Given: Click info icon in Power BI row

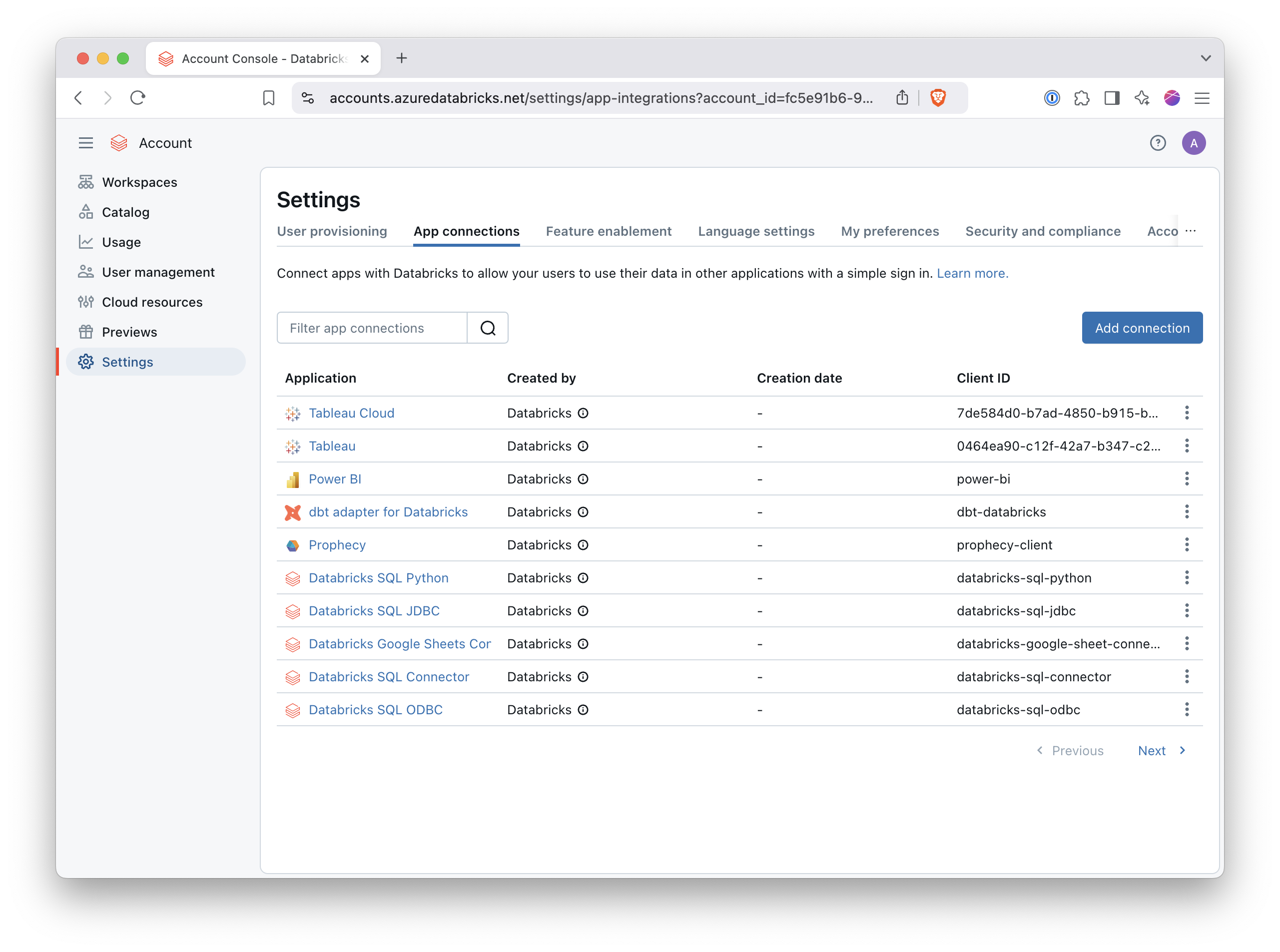Looking at the screenshot, I should coord(583,479).
